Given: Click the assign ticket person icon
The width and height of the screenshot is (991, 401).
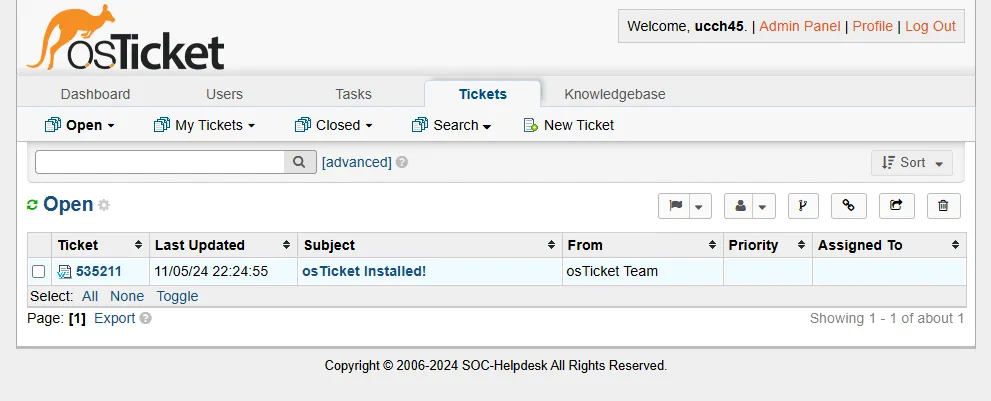Looking at the screenshot, I should point(741,206).
